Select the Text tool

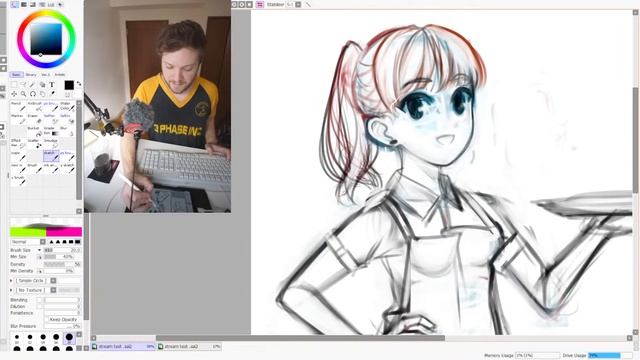[52, 84]
